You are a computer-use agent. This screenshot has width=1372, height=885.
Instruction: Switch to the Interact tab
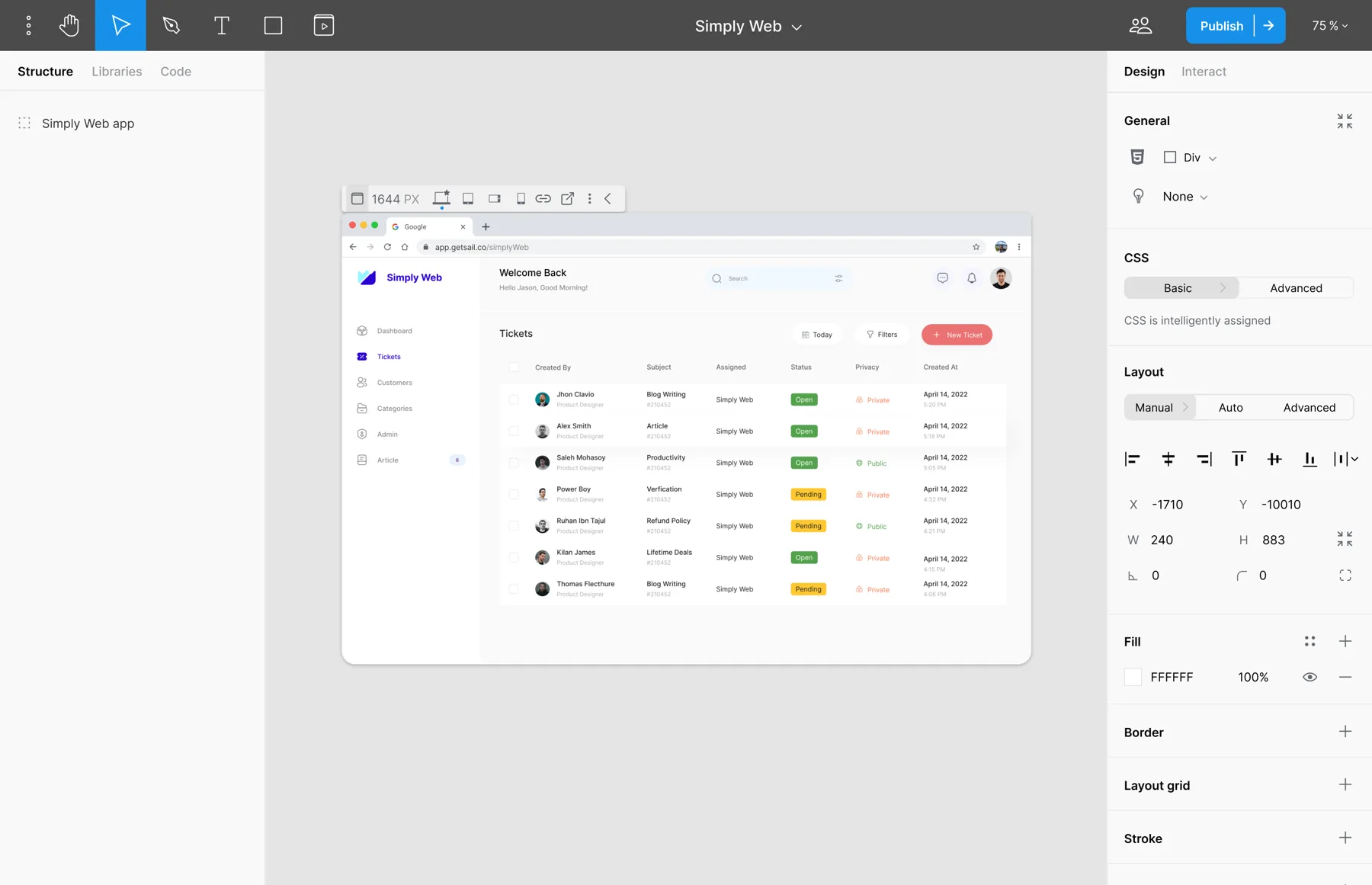[x=1204, y=72]
